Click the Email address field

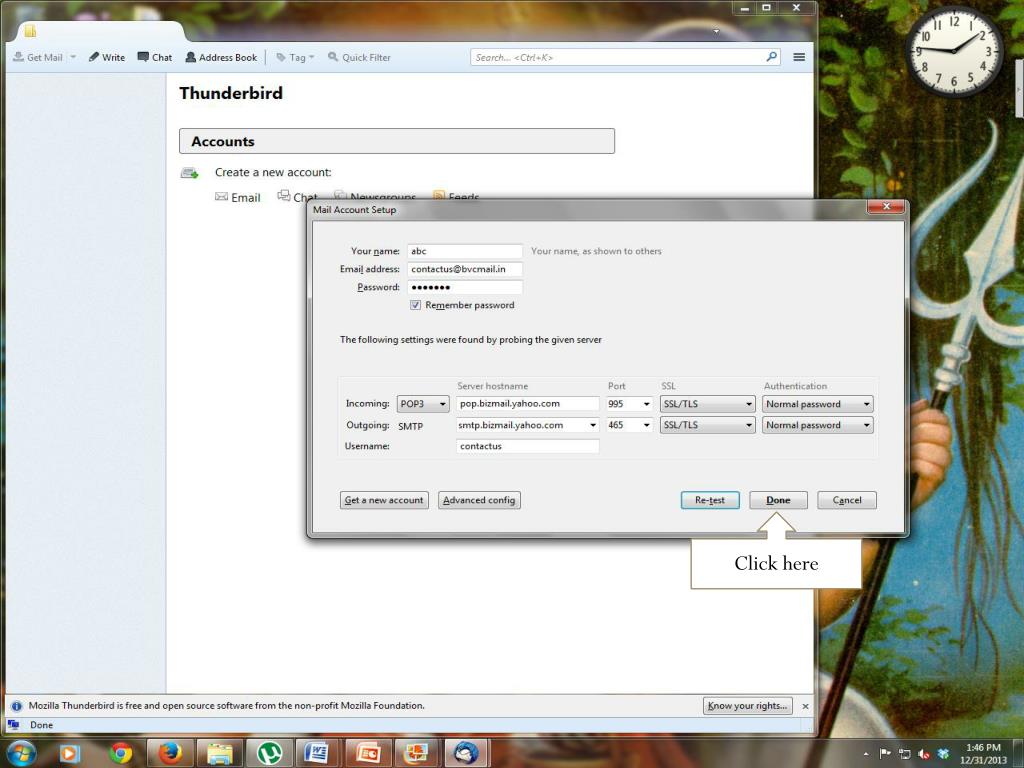click(464, 269)
